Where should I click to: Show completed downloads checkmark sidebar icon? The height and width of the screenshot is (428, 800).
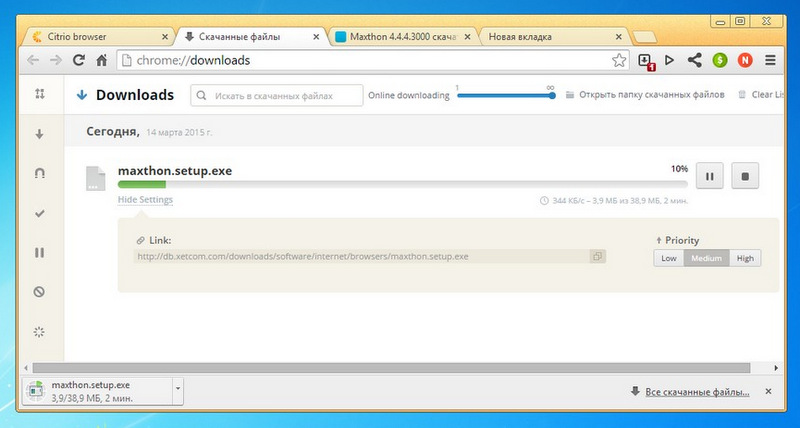[39, 213]
